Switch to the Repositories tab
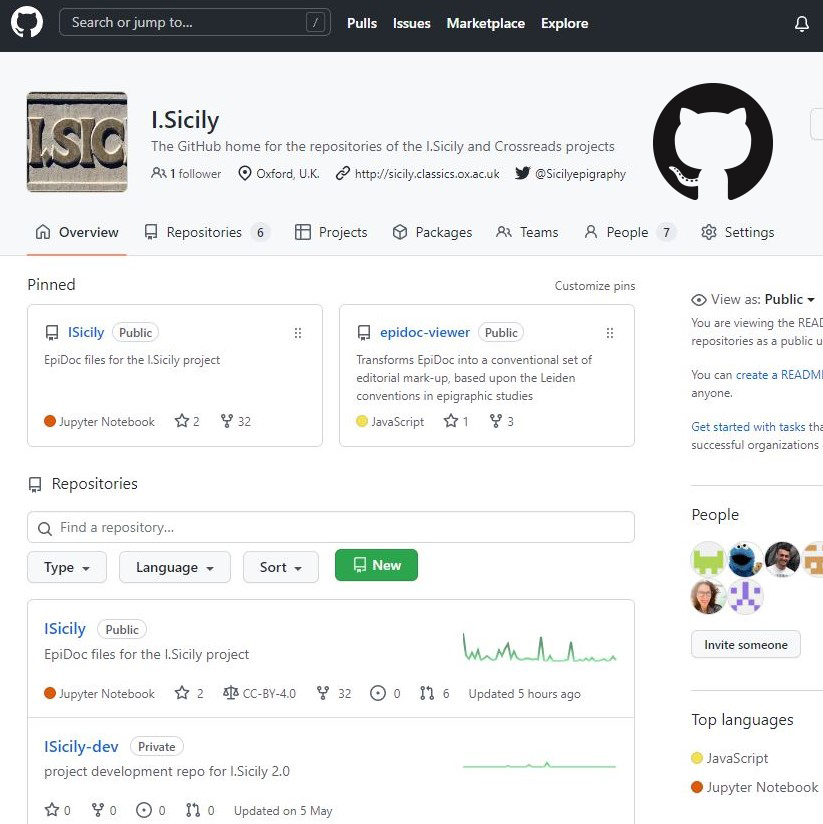The height and width of the screenshot is (824, 823). 206,232
